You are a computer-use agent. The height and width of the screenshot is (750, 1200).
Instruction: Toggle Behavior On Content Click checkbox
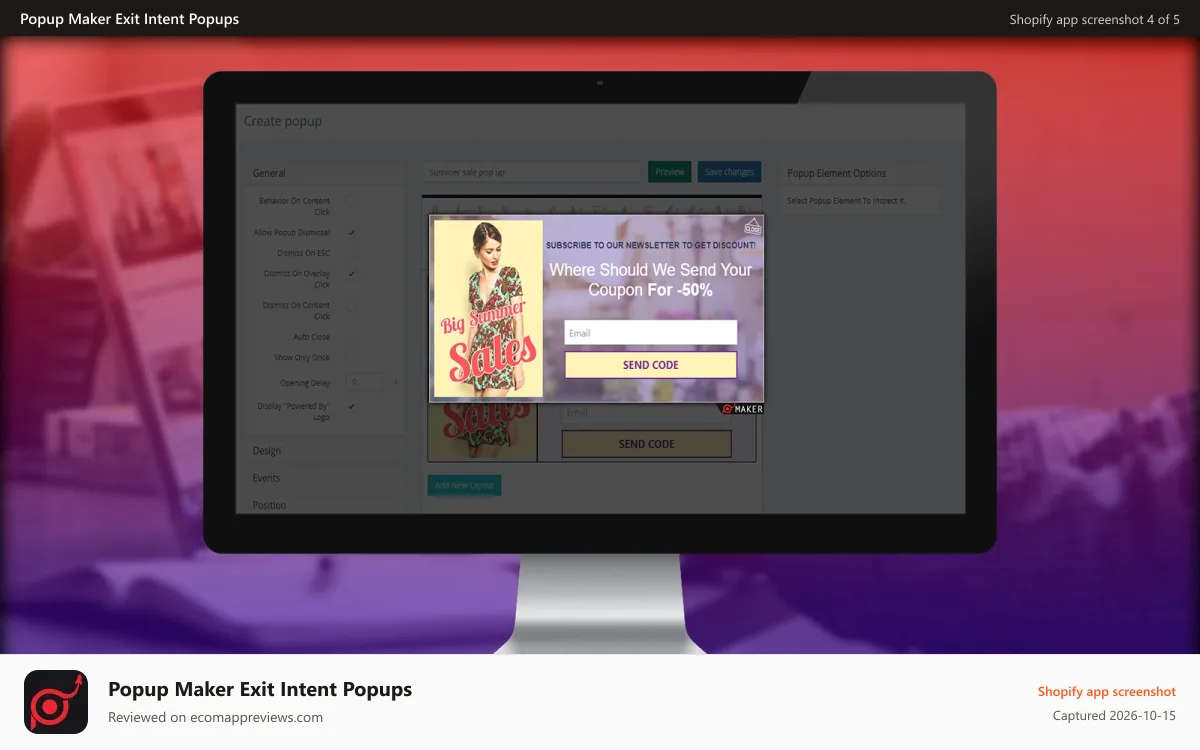click(x=352, y=201)
